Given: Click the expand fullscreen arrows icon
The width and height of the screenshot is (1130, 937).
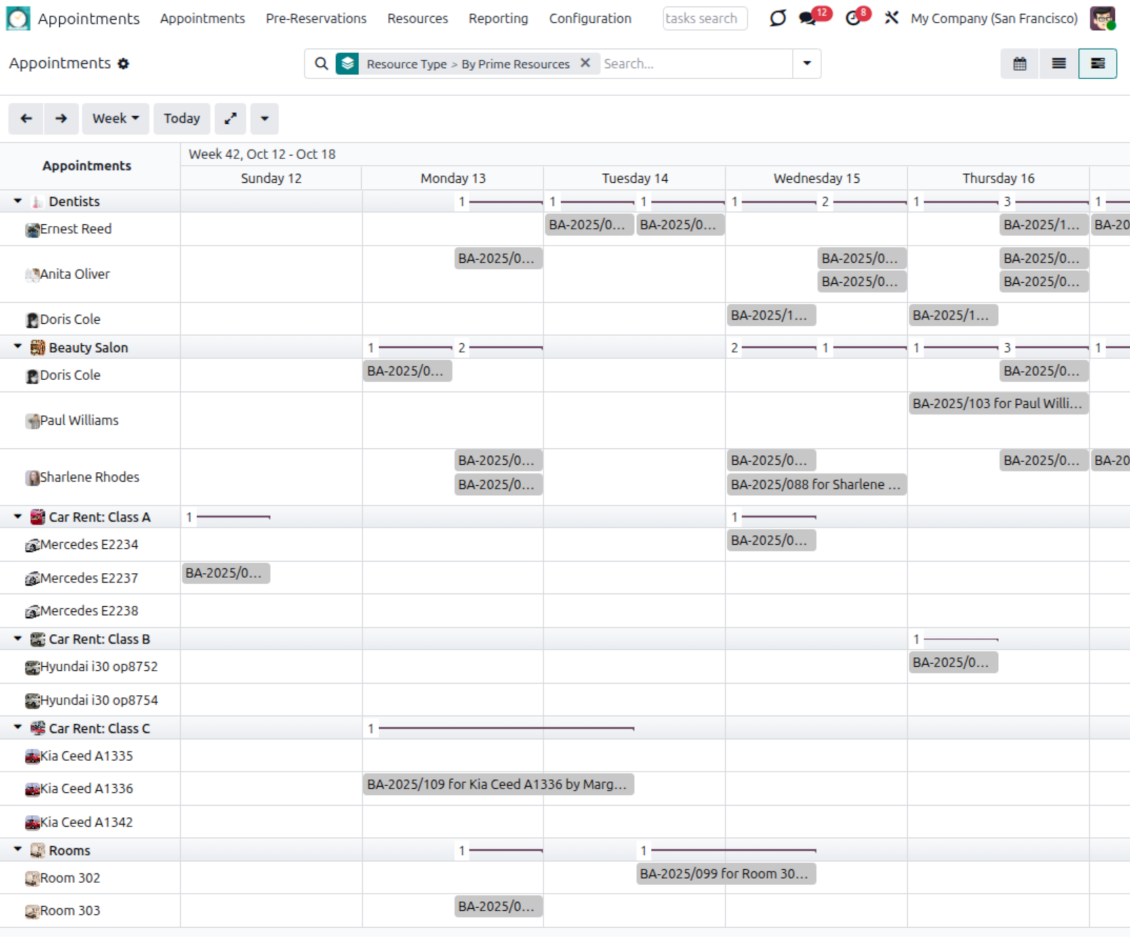Looking at the screenshot, I should tap(230, 119).
